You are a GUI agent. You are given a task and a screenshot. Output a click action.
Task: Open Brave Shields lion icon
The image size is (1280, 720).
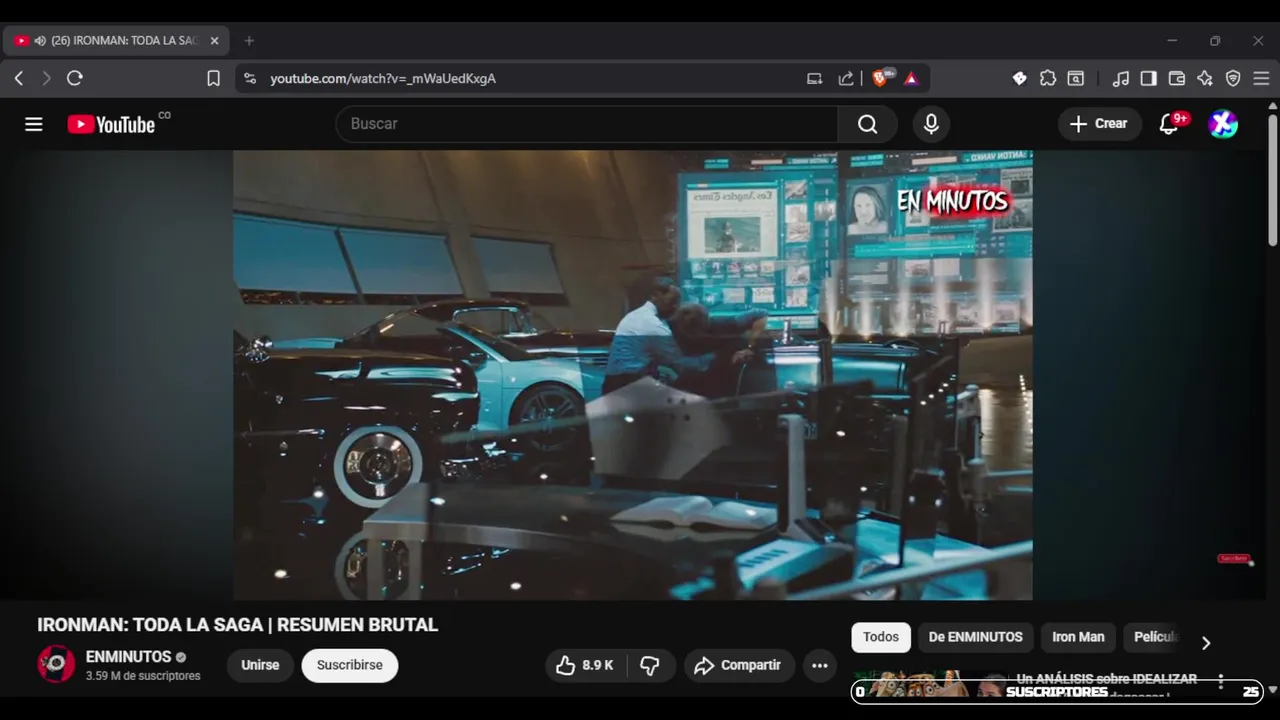(x=881, y=77)
